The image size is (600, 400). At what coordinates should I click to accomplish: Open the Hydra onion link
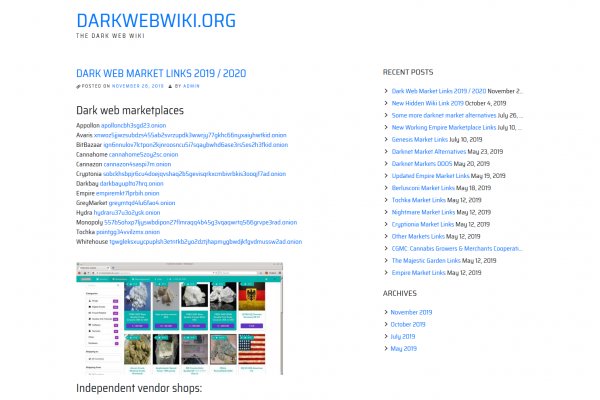[127, 212]
